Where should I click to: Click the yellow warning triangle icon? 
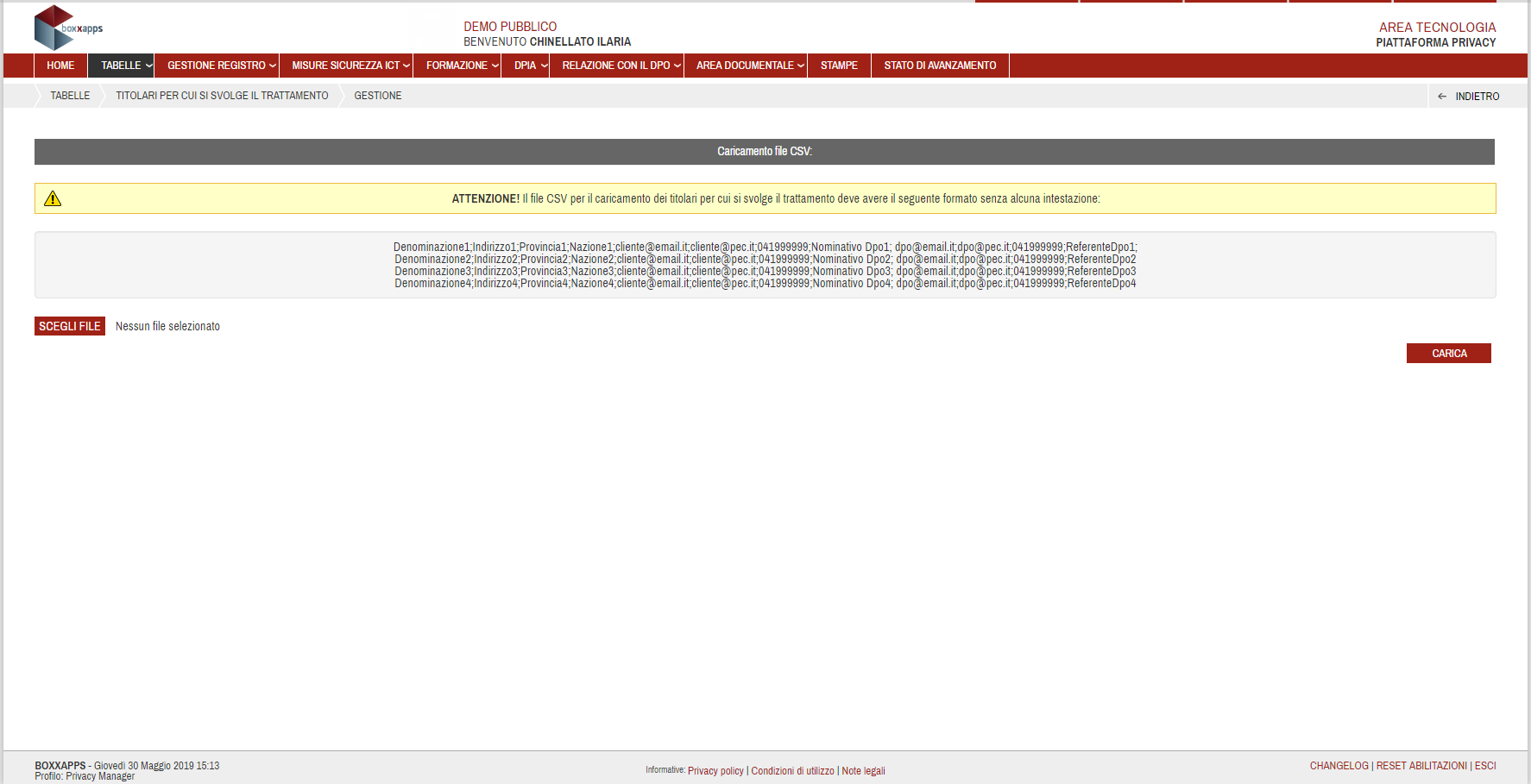[x=53, y=199]
